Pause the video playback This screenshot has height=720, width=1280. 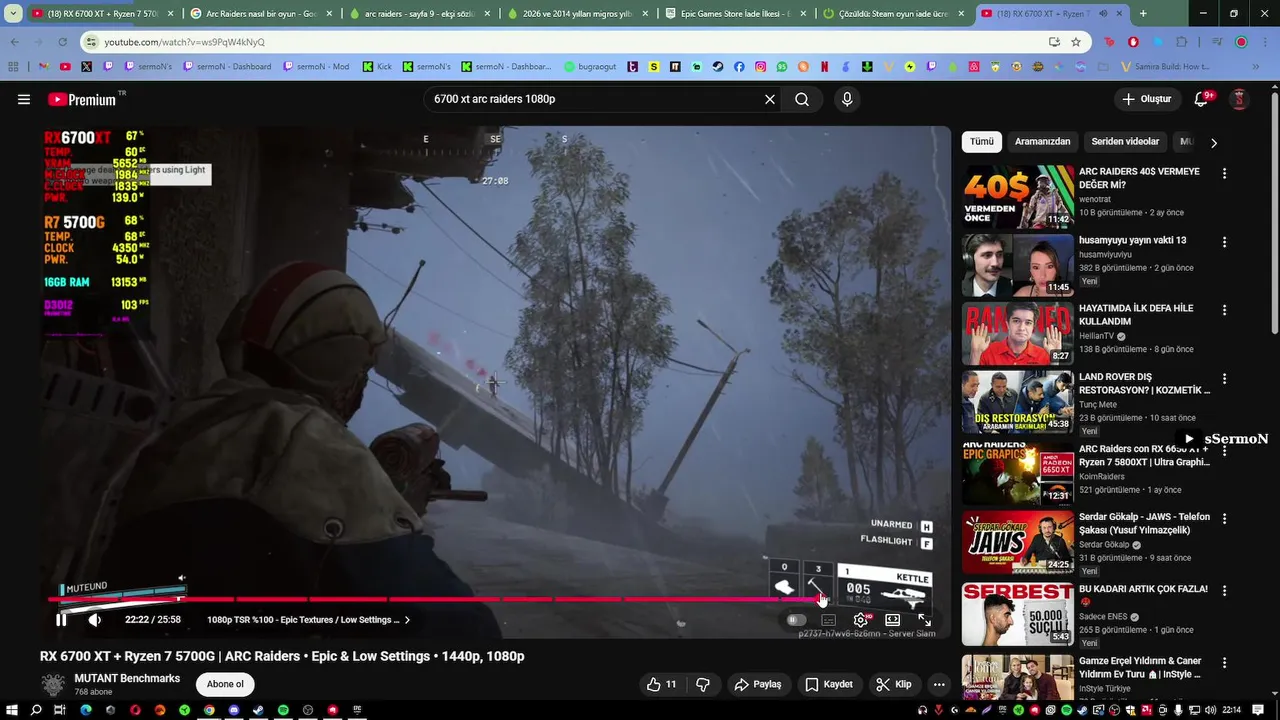(61, 620)
